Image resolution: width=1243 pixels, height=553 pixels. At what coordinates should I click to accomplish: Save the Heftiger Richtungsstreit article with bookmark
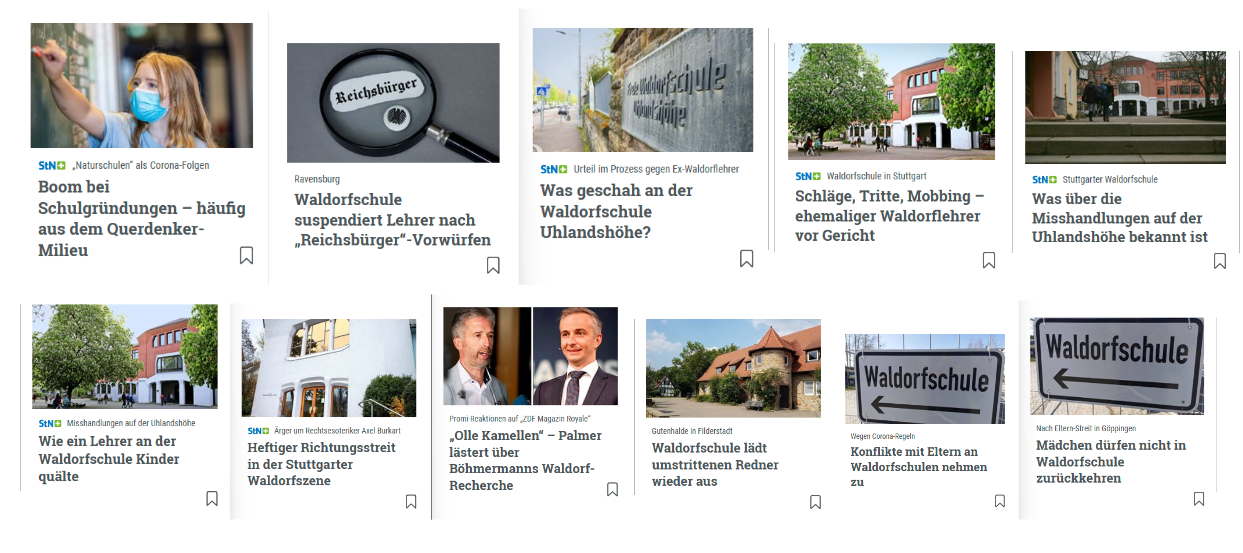tap(411, 501)
